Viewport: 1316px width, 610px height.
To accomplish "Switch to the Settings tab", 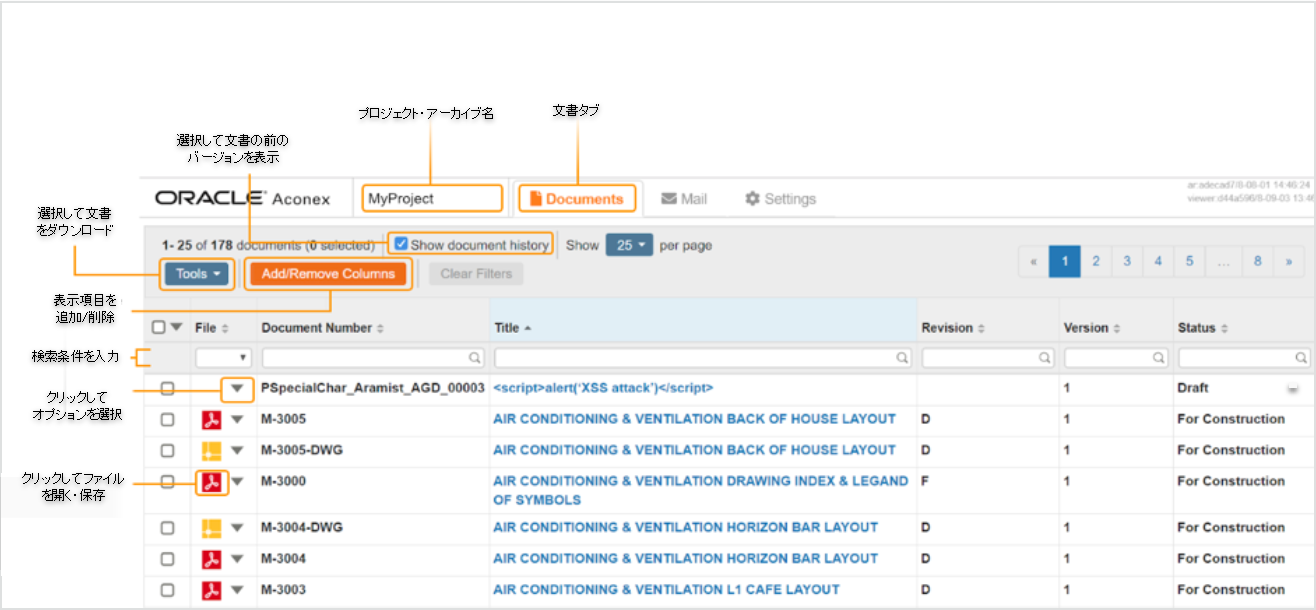I will [780, 199].
